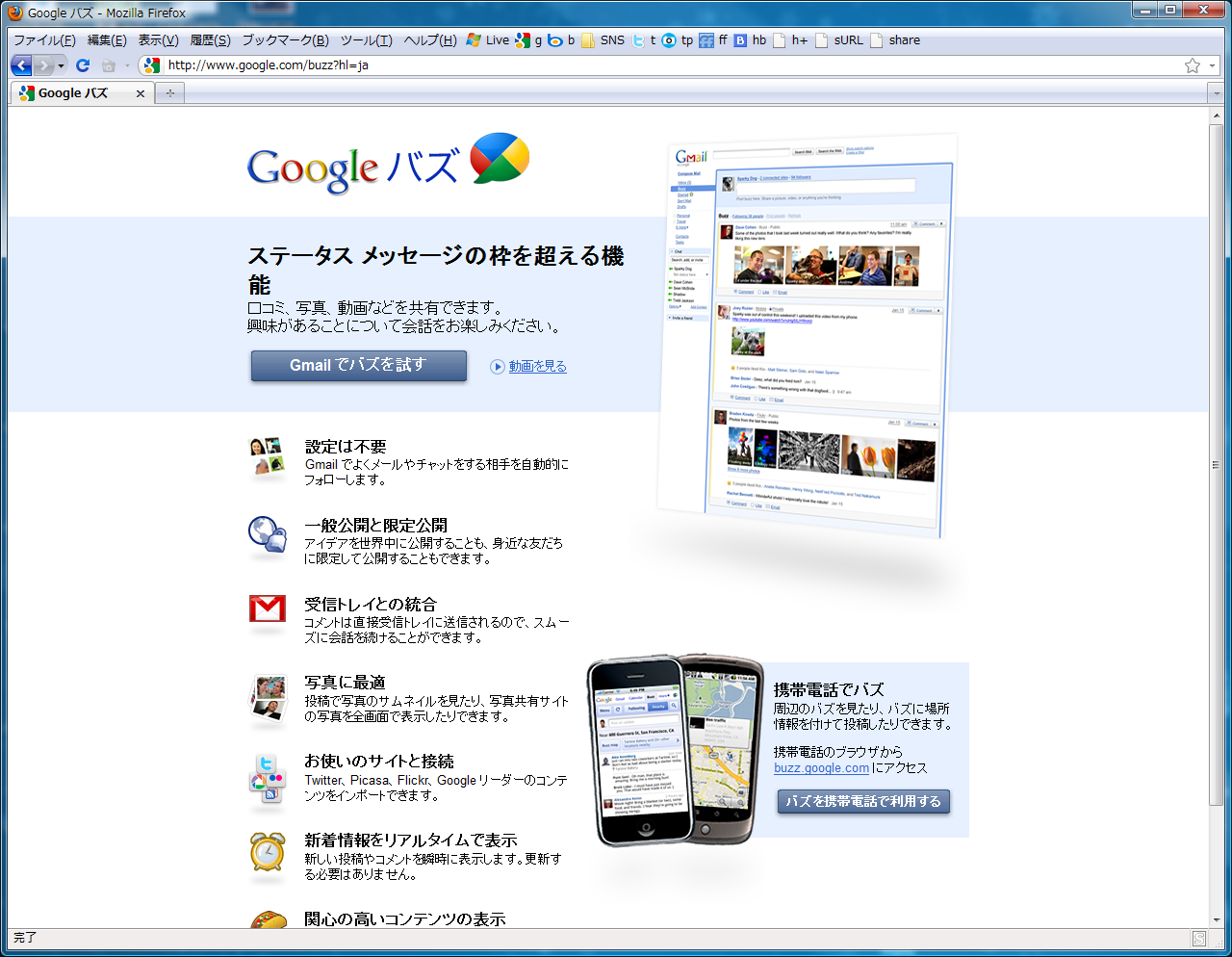
Task: Go forward with the navigation arrow
Action: click(x=44, y=65)
